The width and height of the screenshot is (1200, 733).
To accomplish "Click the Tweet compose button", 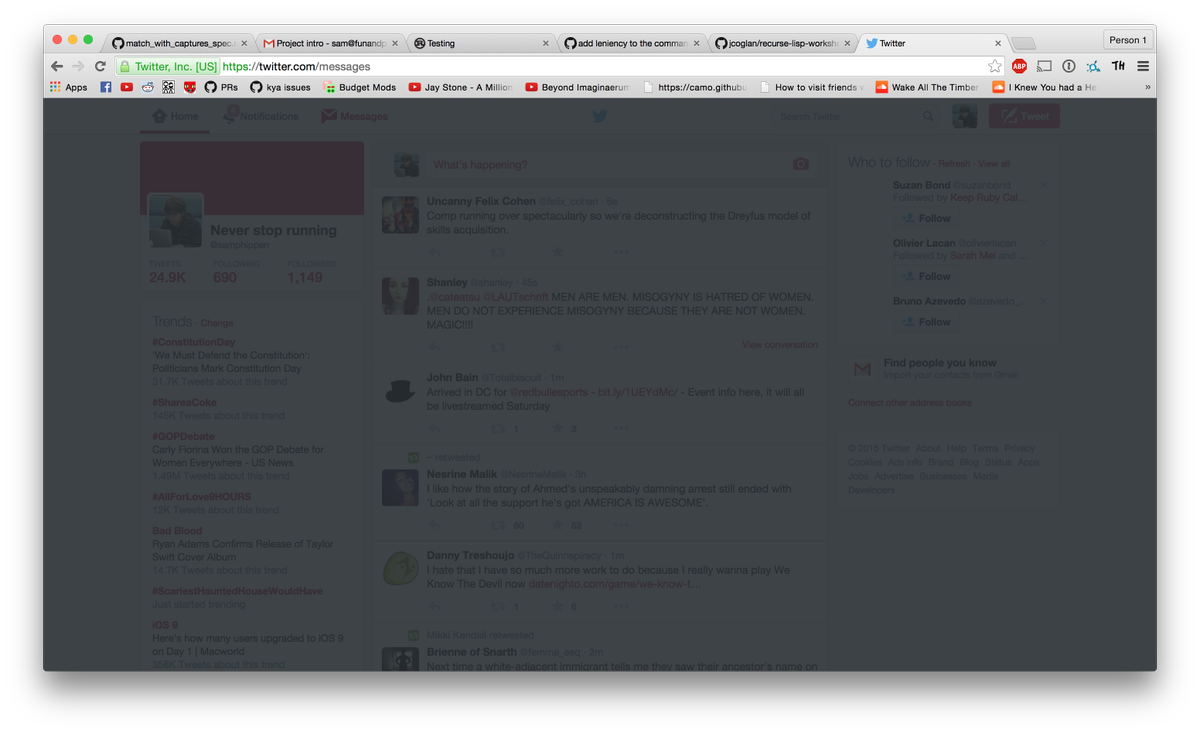I will click(x=1024, y=116).
